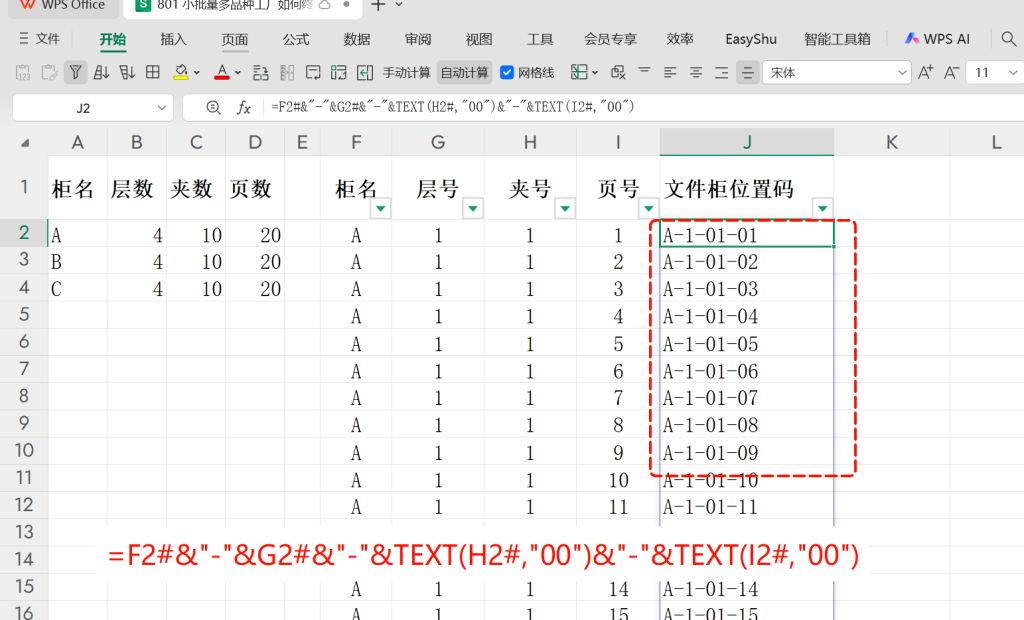Add a new tab with plus icon
The image size is (1024, 620).
click(378, 5)
